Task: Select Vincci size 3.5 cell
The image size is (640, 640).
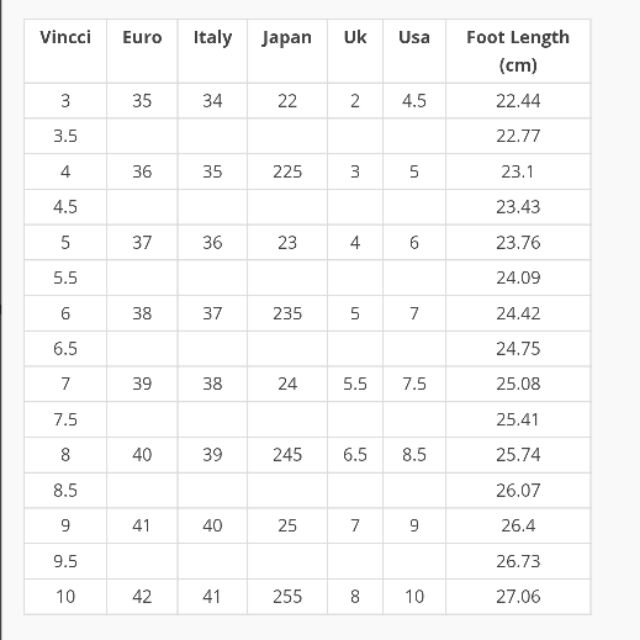Action: (65, 136)
